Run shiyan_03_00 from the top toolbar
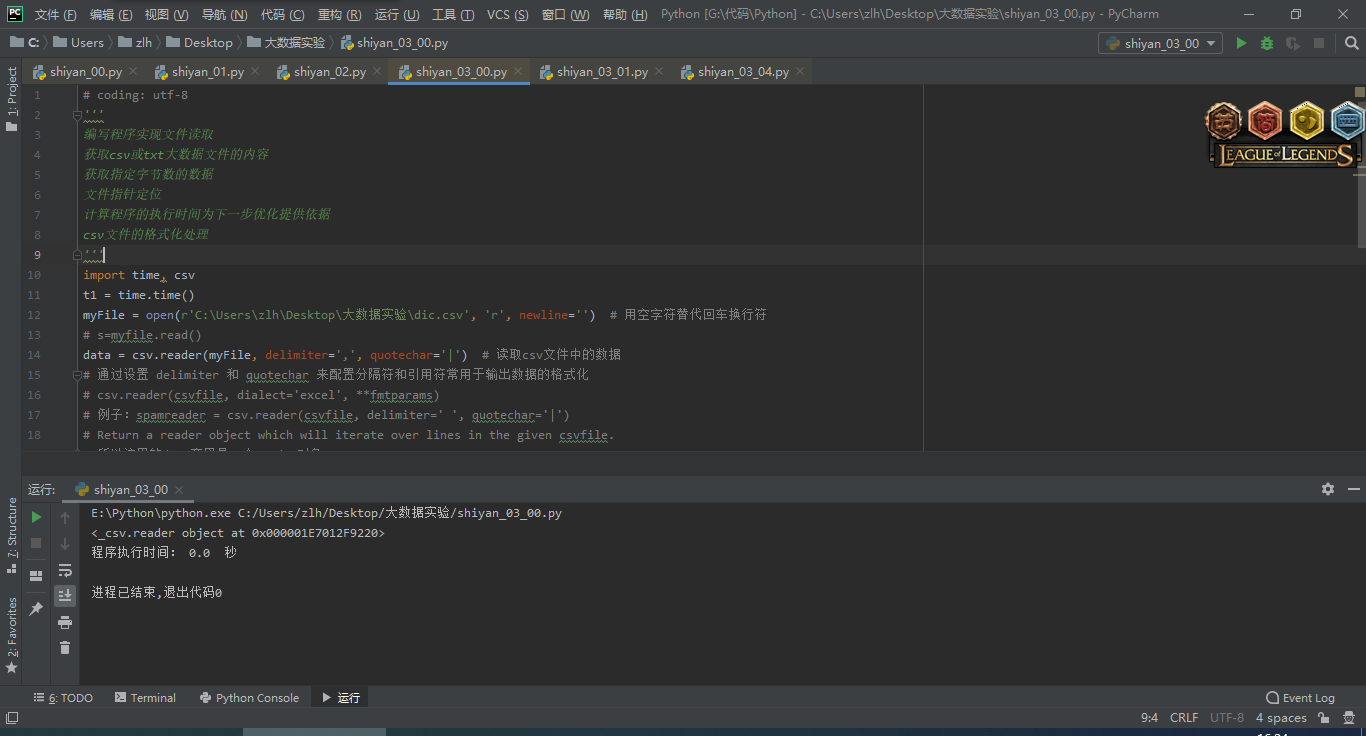 (x=1241, y=43)
